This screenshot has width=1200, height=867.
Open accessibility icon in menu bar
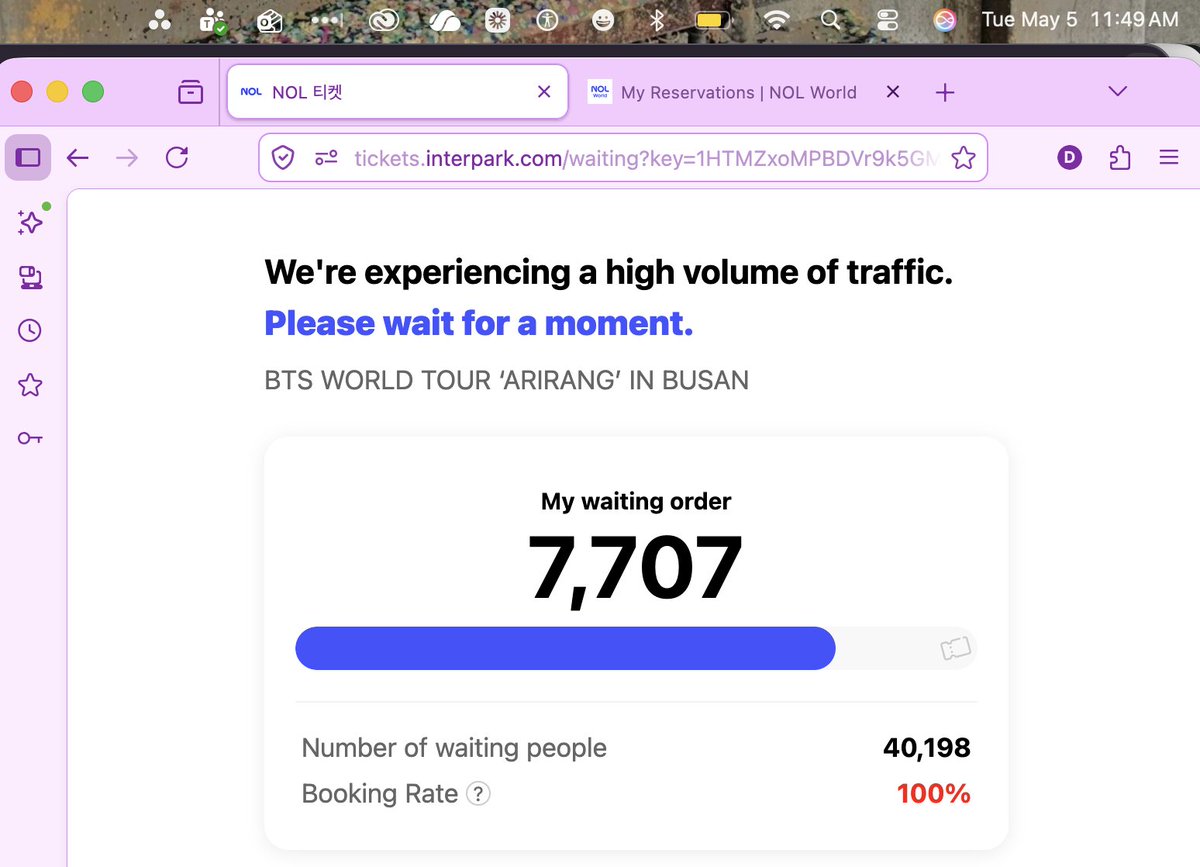pyautogui.click(x=547, y=19)
